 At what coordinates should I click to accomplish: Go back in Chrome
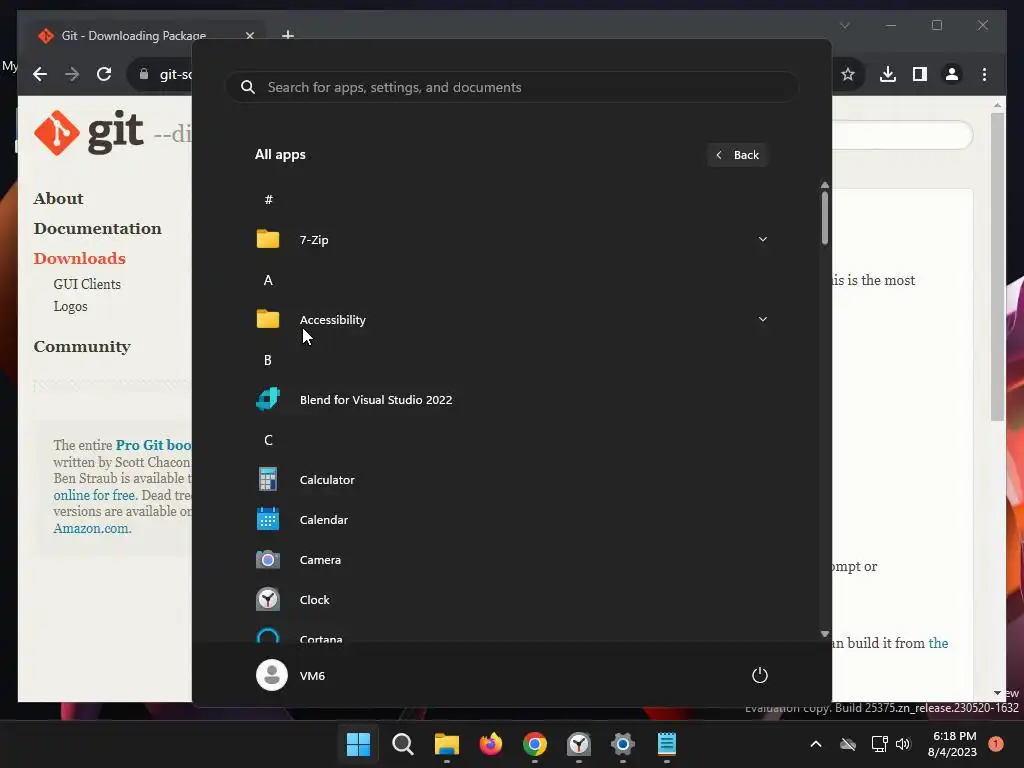pyautogui.click(x=40, y=74)
